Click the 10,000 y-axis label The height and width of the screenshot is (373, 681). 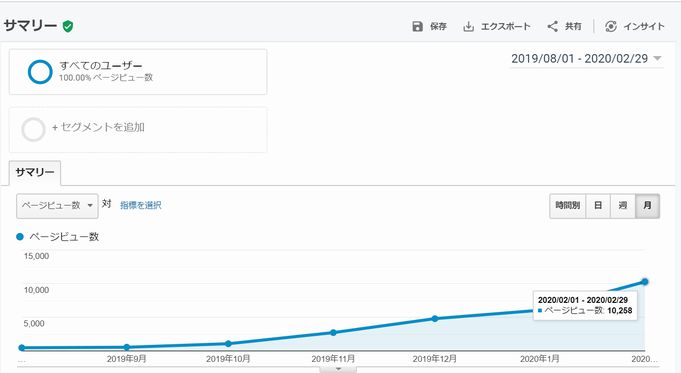(36, 290)
